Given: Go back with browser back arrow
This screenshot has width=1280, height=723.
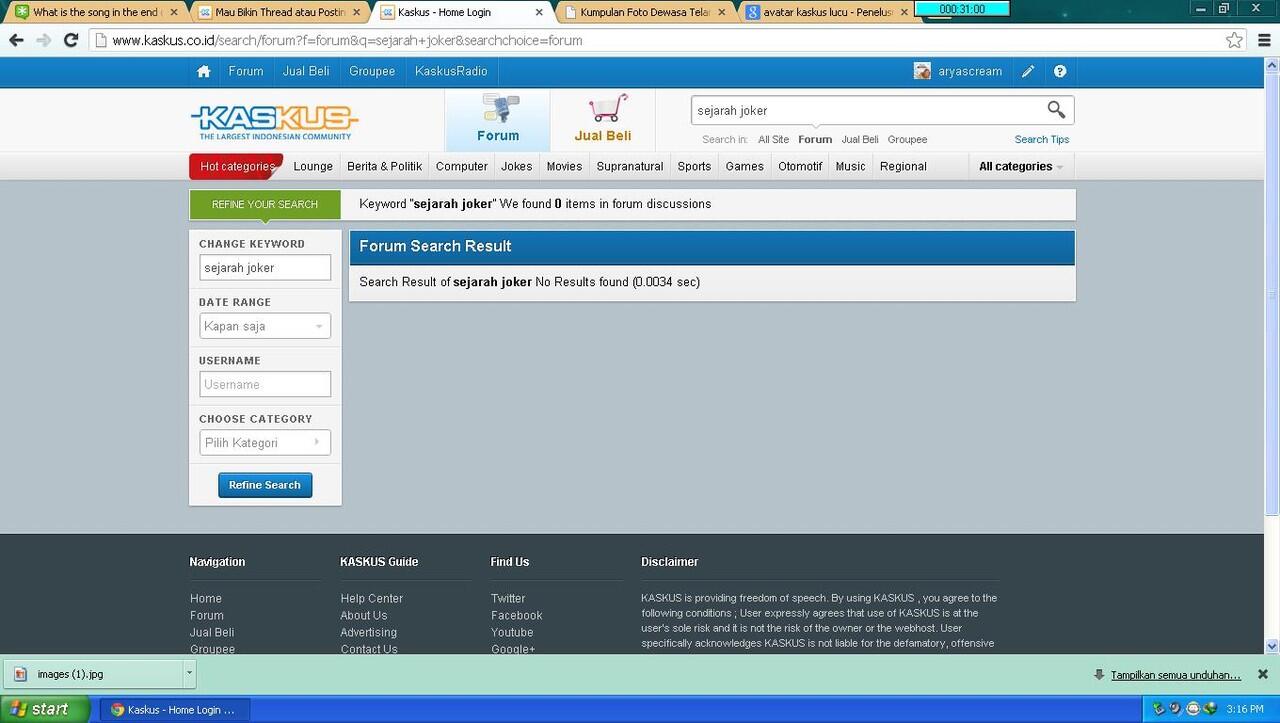Looking at the screenshot, I should (x=16, y=41).
